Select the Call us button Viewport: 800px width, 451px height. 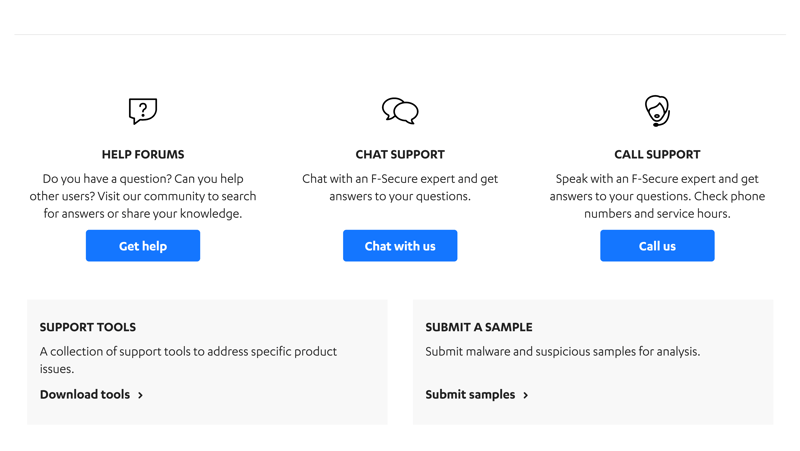pyautogui.click(x=657, y=245)
